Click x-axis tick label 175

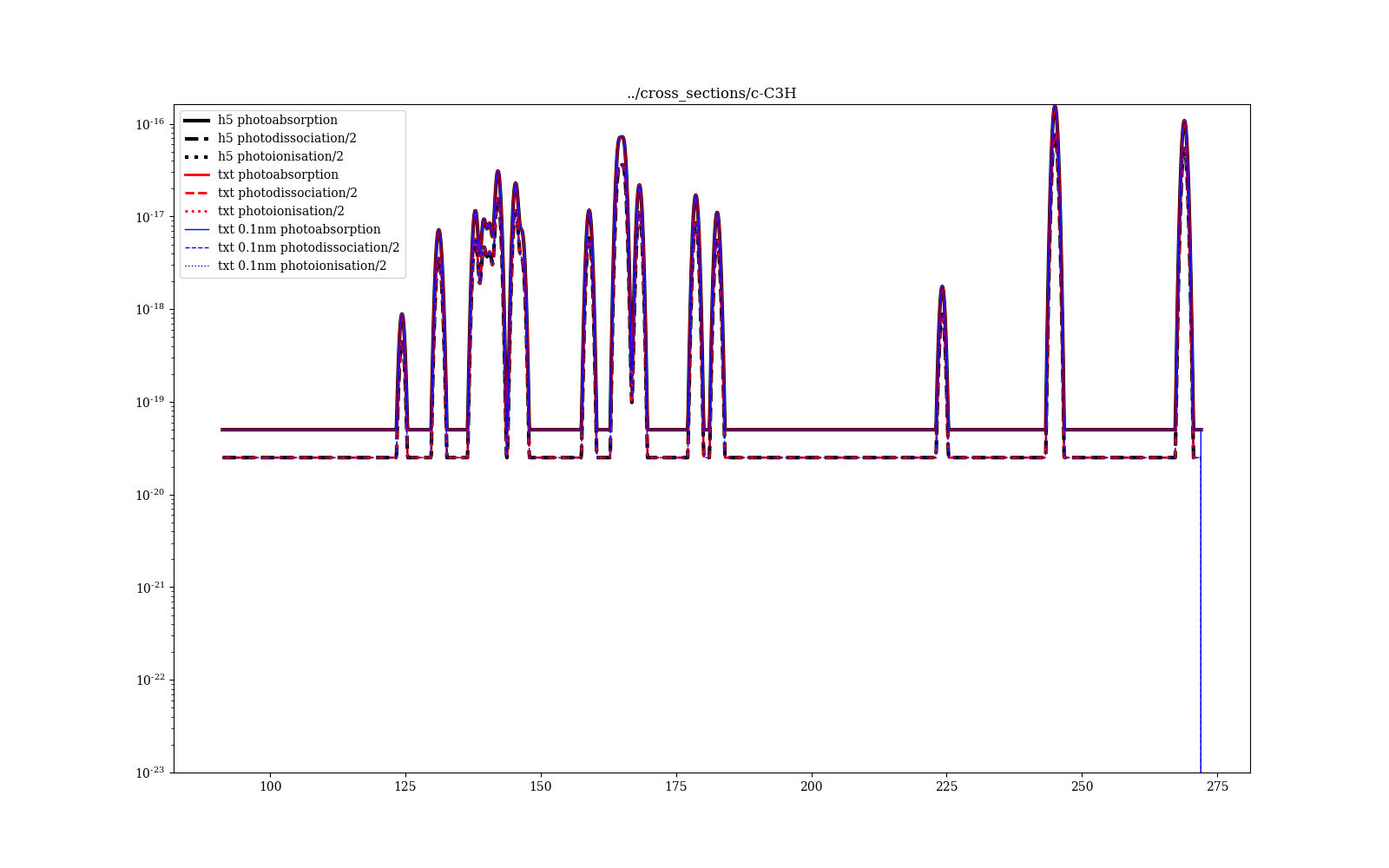coord(676,786)
